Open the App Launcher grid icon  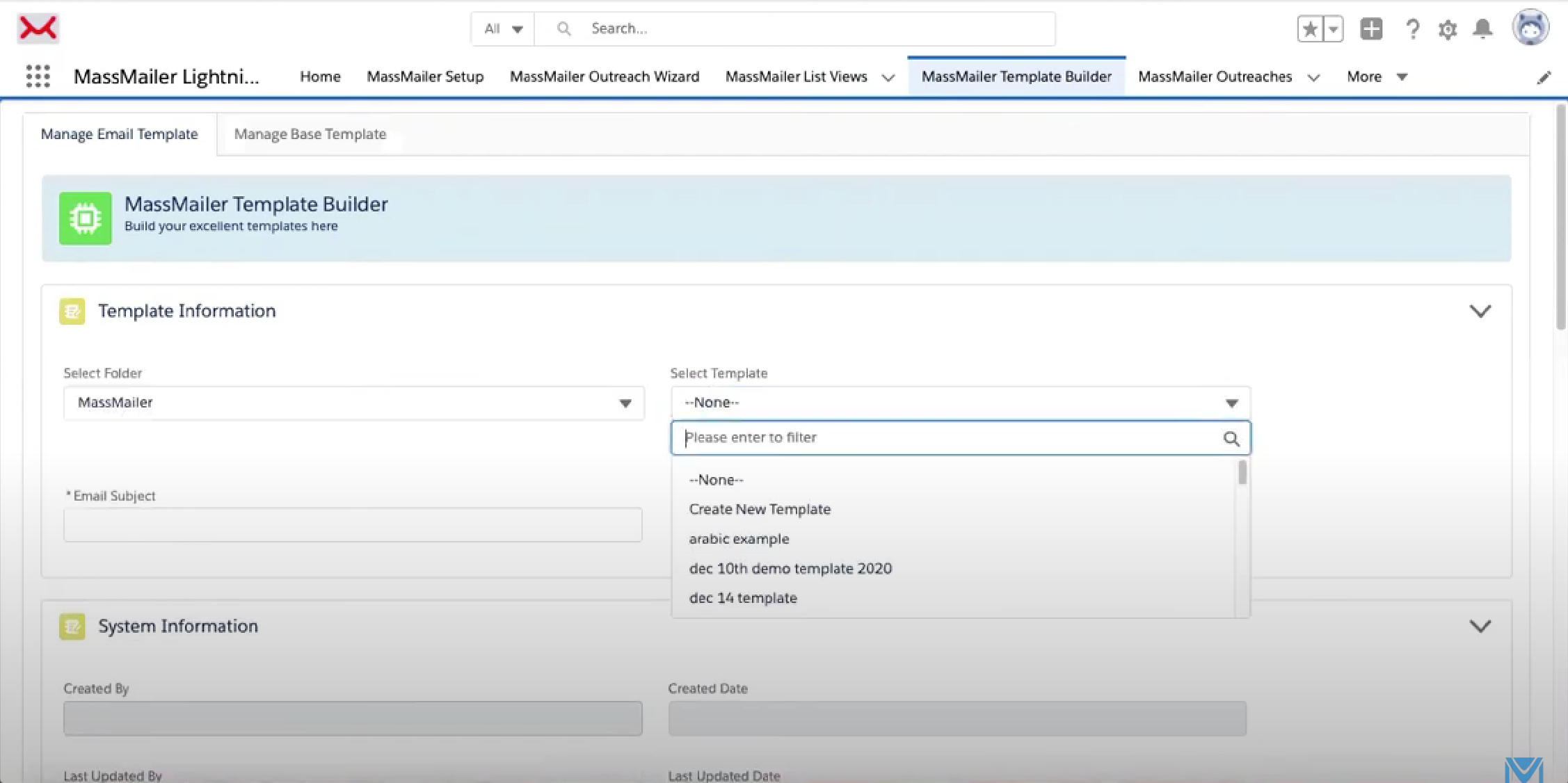click(x=38, y=76)
